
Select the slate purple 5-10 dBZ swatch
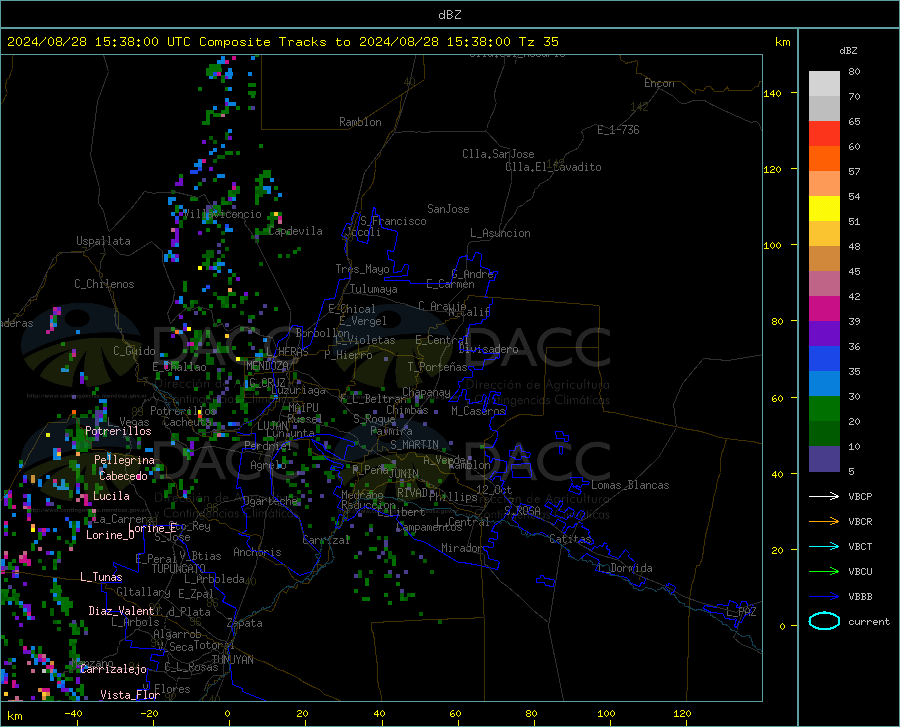point(824,458)
